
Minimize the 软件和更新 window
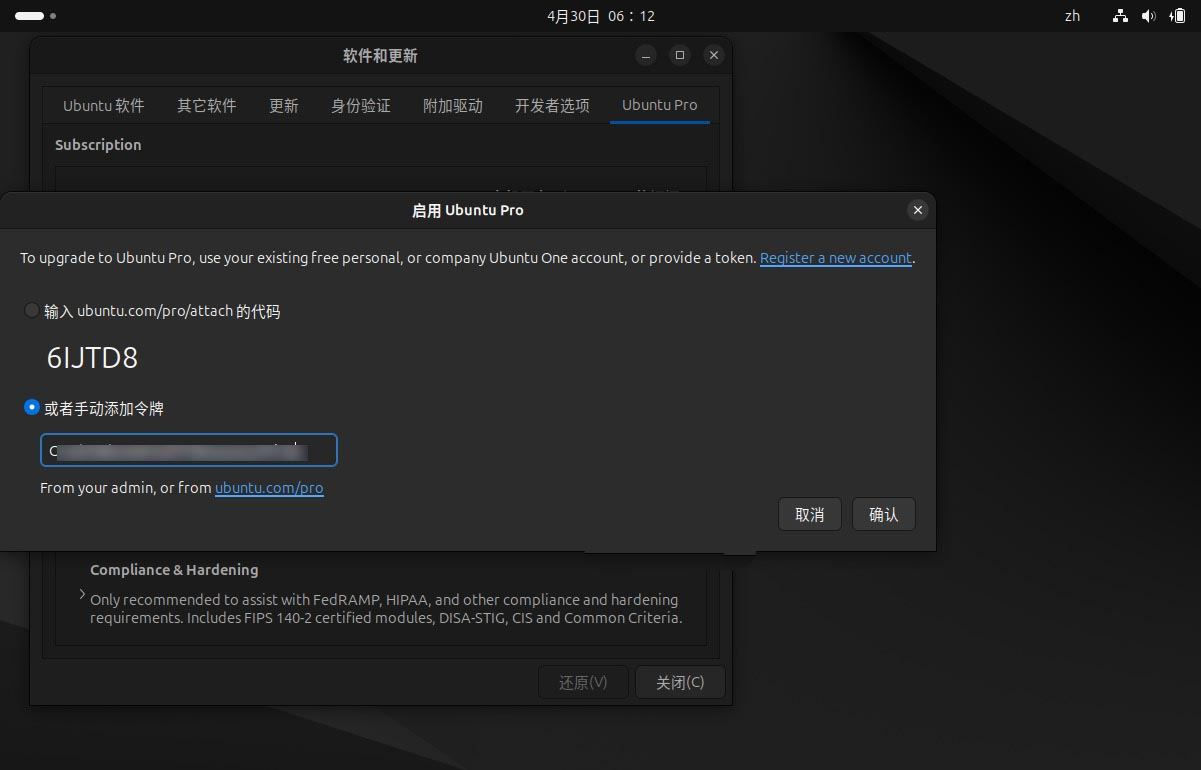pos(646,56)
